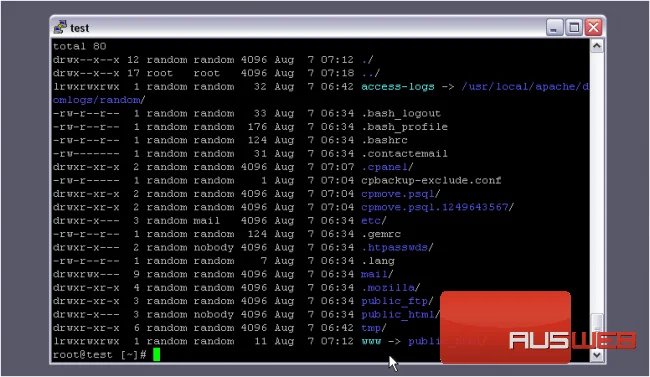Click the PuTTY icon in the title bar
Image resolution: width=650 pixels, height=377 pixels.
click(x=60, y=27)
